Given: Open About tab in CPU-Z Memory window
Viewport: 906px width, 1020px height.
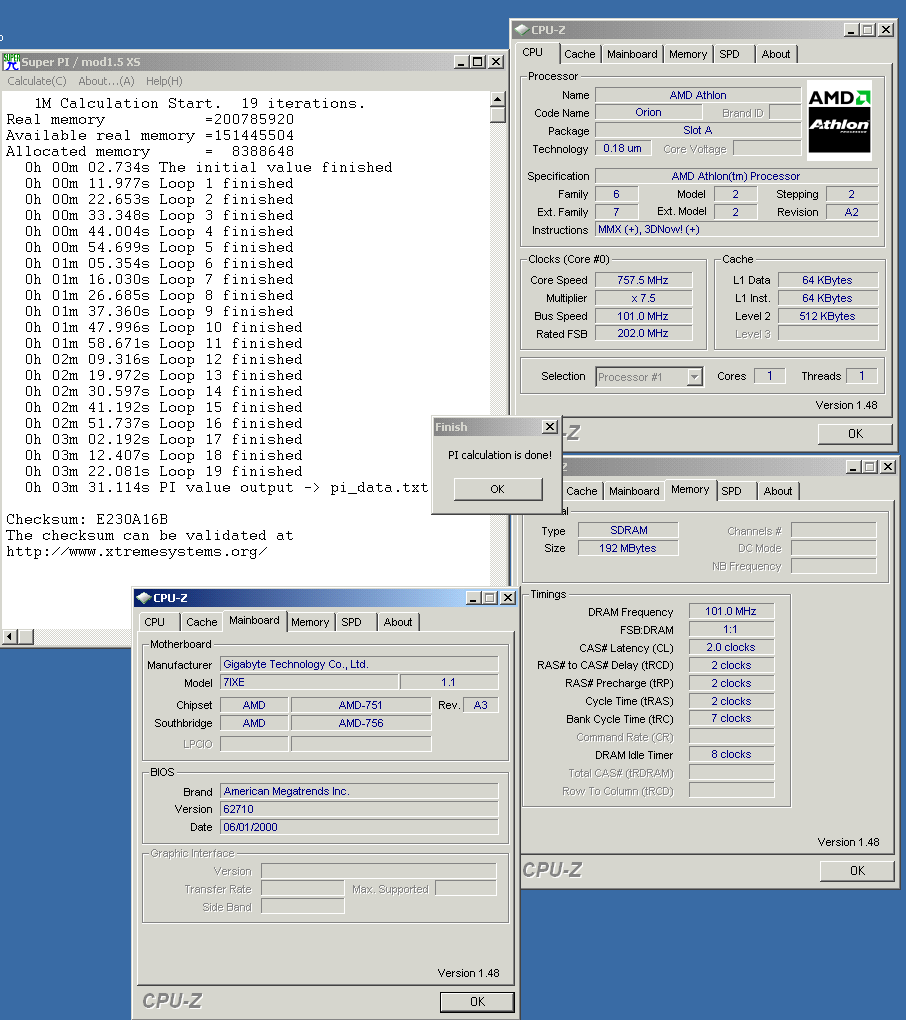Looking at the screenshot, I should [x=778, y=491].
